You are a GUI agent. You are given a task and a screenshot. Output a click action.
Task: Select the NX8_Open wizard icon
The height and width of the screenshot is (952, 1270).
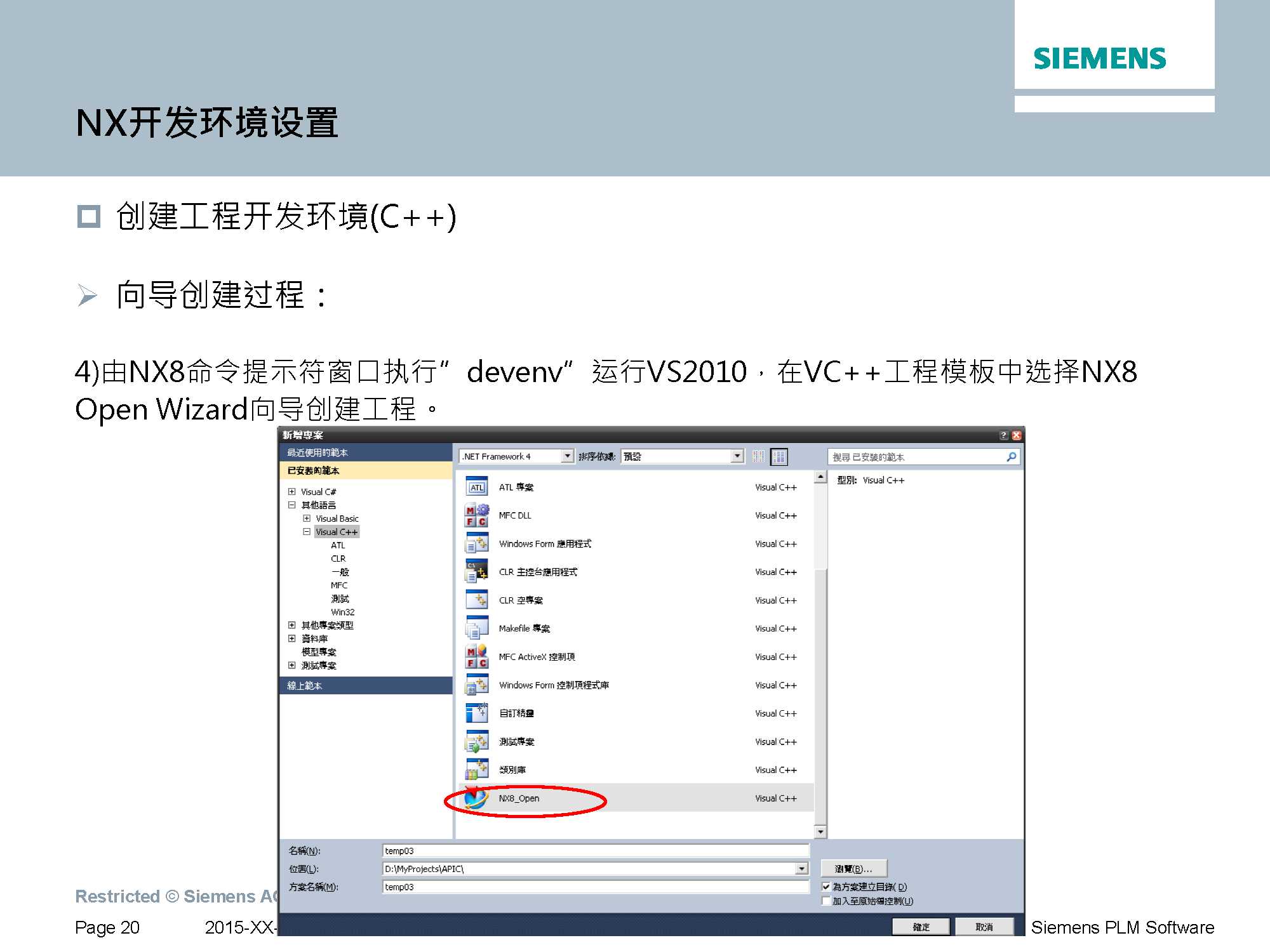pos(477,798)
